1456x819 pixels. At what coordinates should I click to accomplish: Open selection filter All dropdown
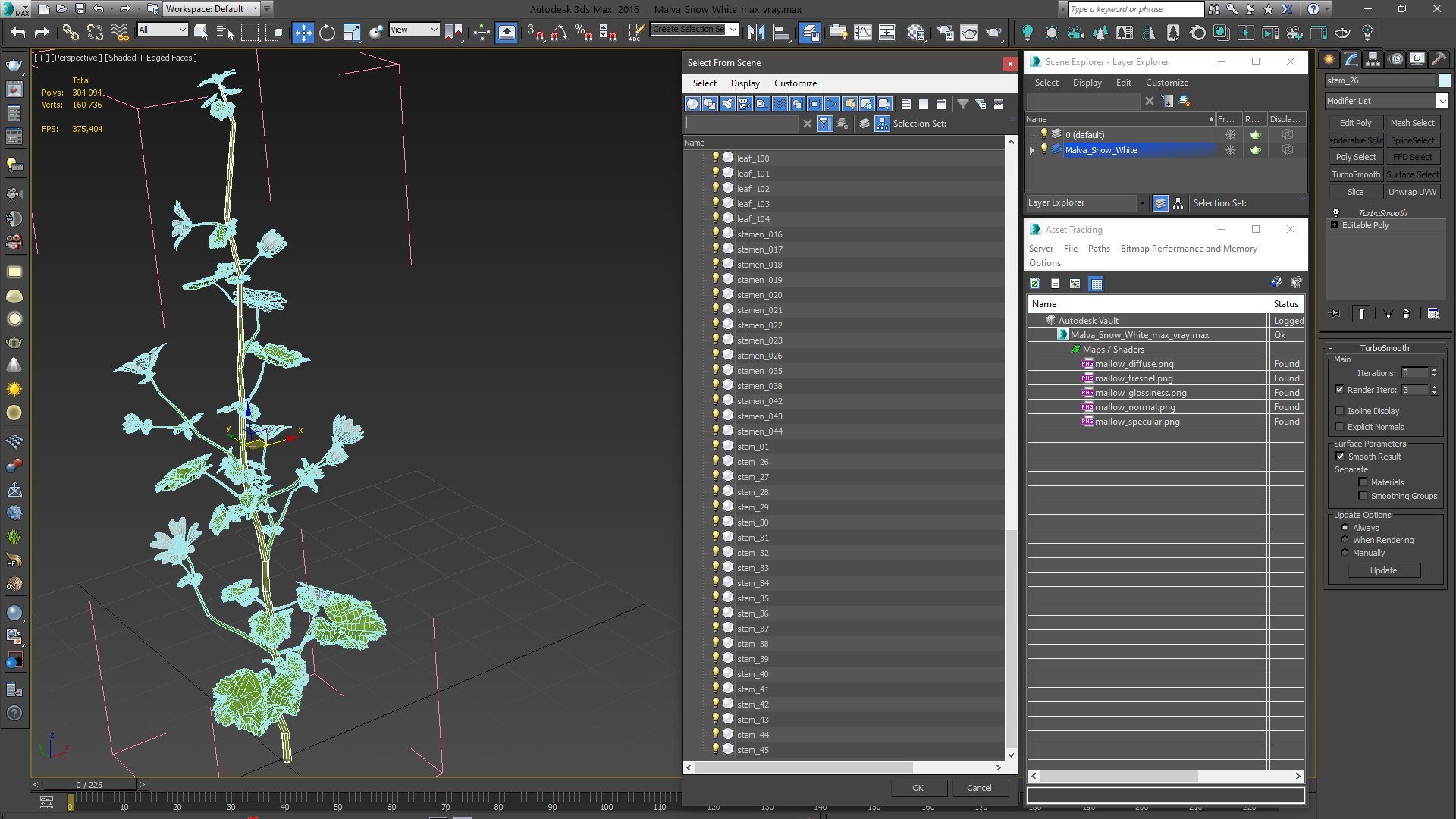182,30
